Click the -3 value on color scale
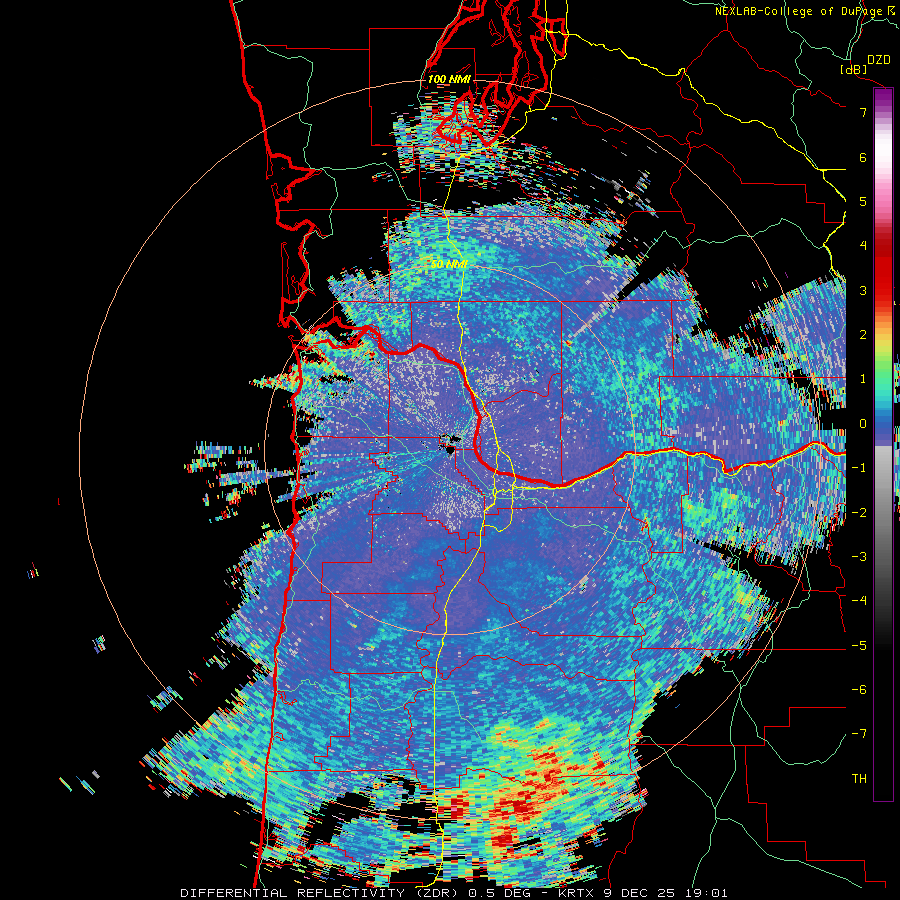The height and width of the screenshot is (900, 900). 859,557
